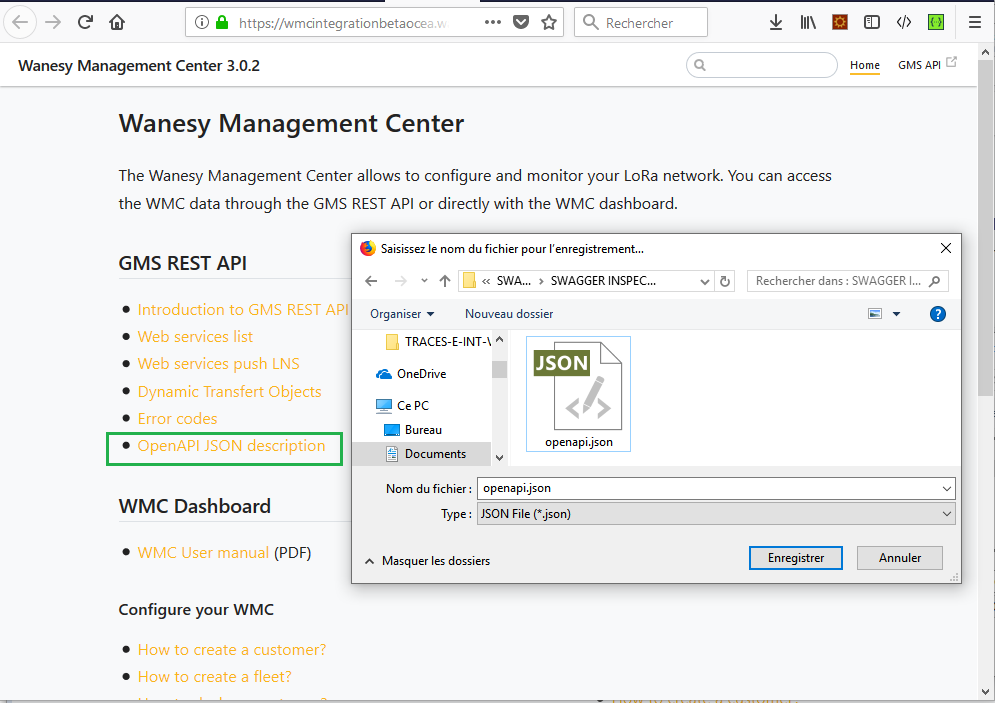Open Introduction to GMS REST API link
The height and width of the screenshot is (703, 995).
click(243, 310)
